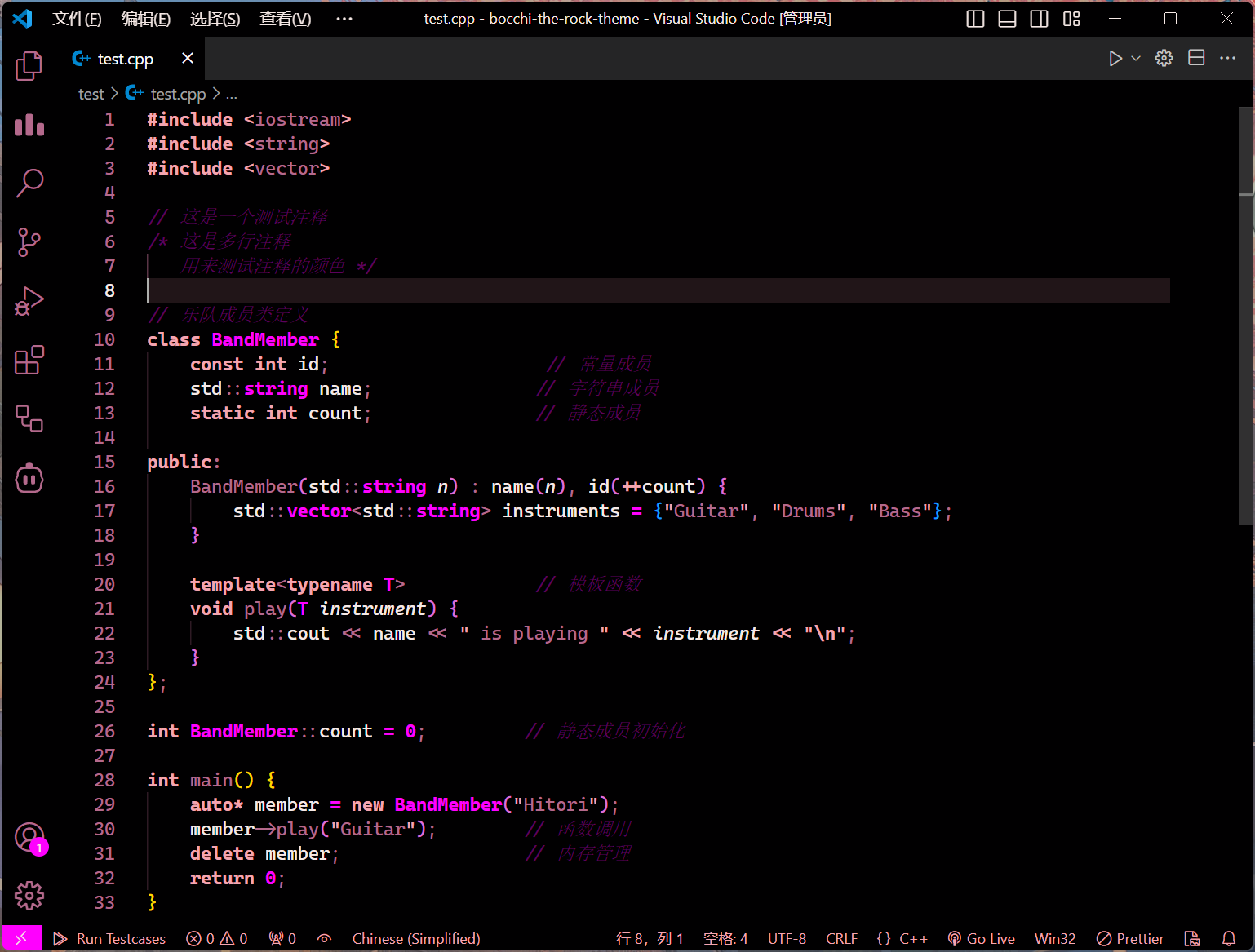
Task: Open the Accounts menu with badge
Action: pyautogui.click(x=29, y=838)
